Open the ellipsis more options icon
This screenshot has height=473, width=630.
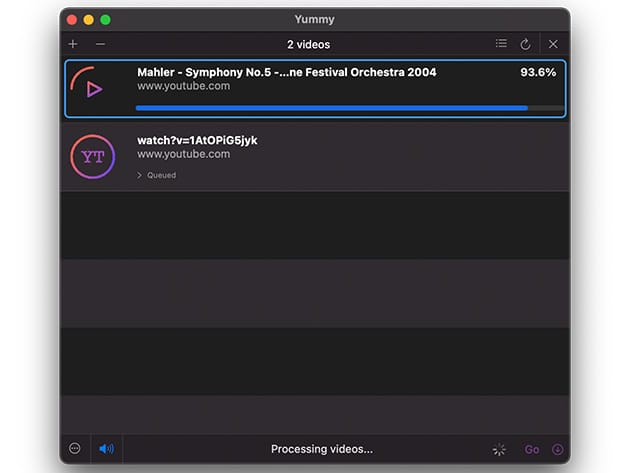coord(76,449)
